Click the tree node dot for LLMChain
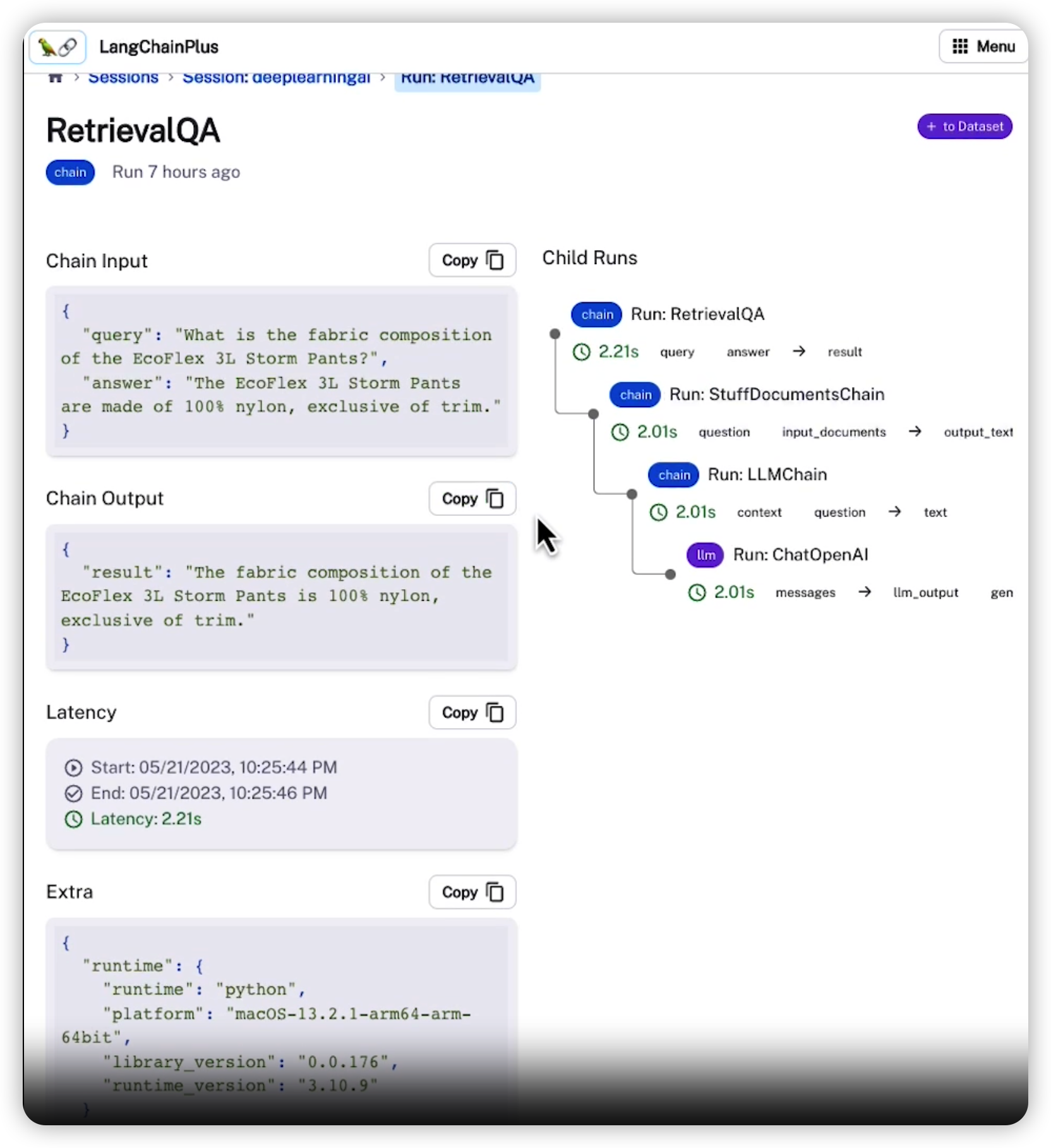 point(632,494)
